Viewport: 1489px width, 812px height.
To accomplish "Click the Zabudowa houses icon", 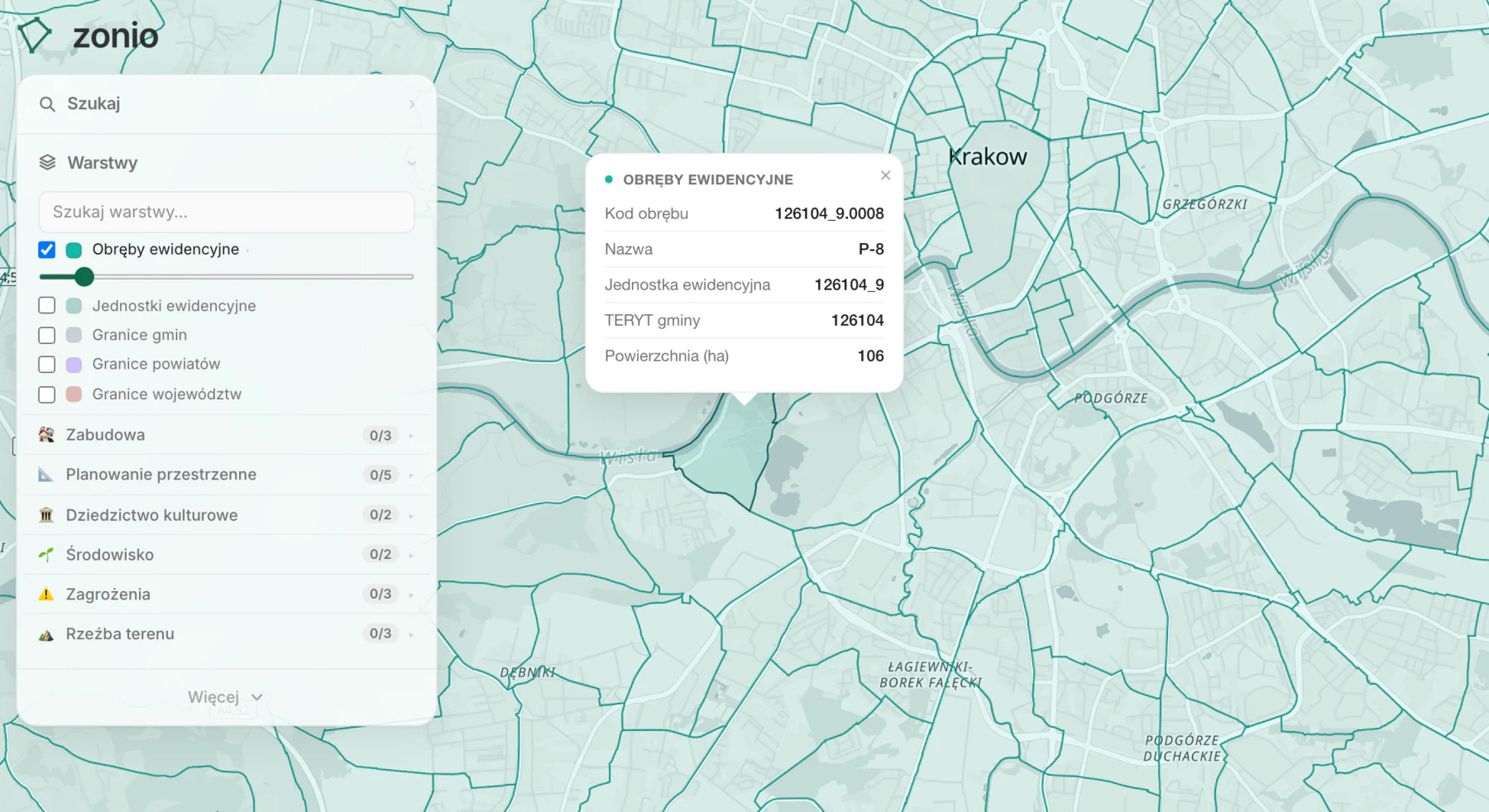I will coord(46,435).
